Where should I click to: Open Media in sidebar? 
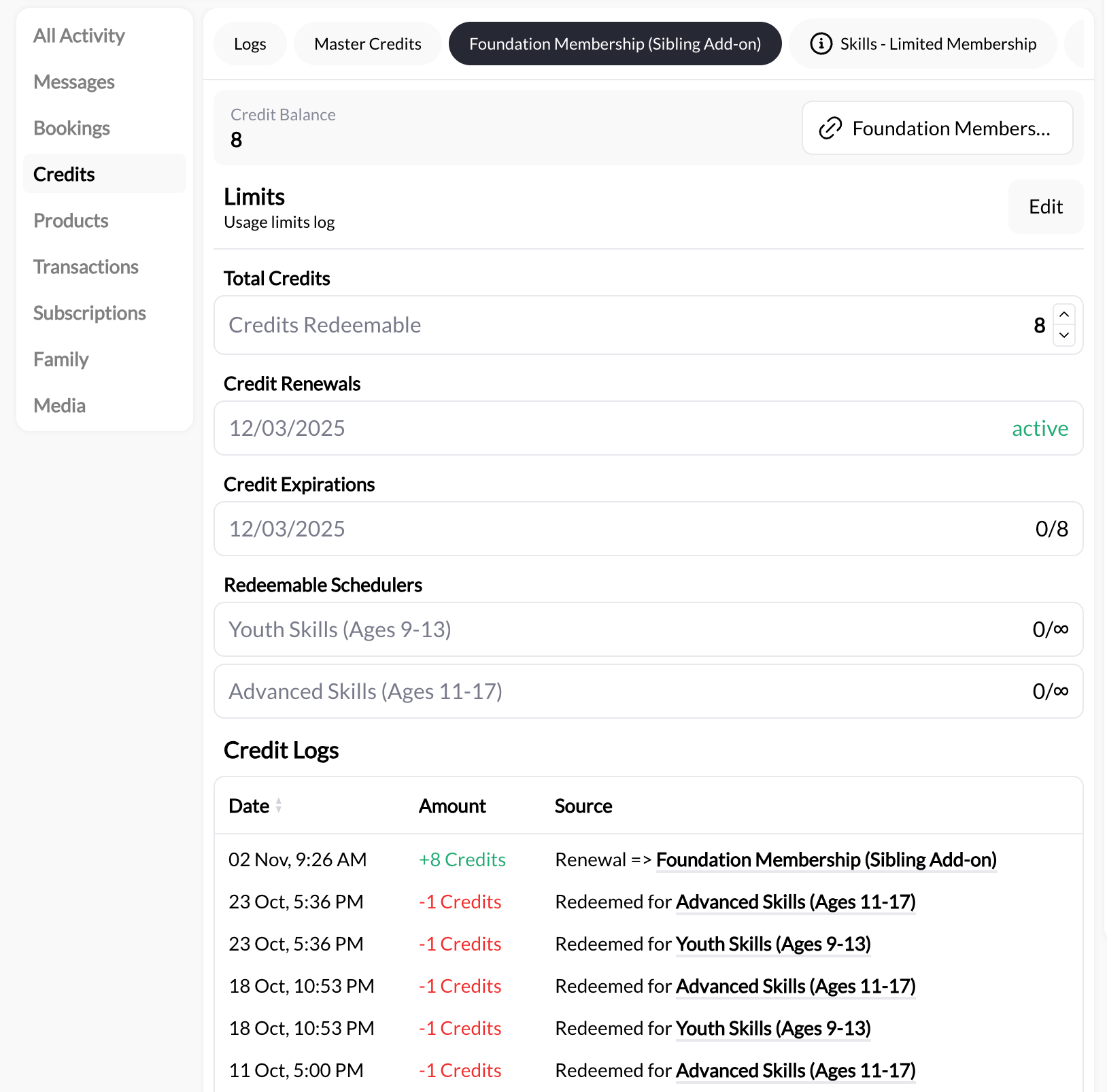click(x=59, y=405)
